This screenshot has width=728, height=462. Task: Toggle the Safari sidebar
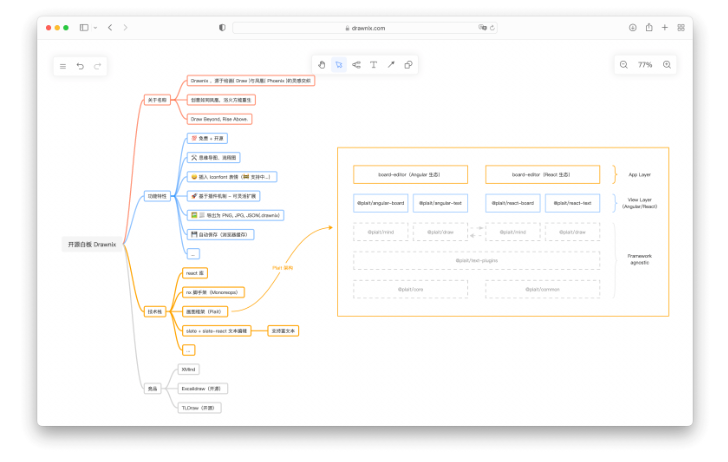[x=84, y=27]
